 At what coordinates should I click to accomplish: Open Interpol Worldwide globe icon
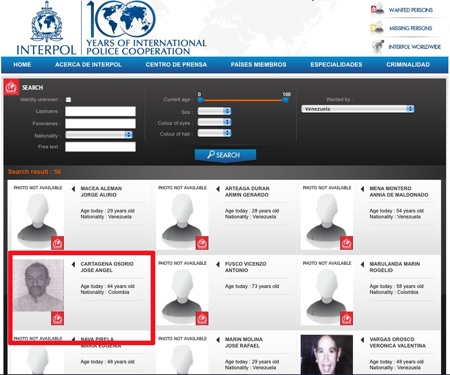coord(378,46)
